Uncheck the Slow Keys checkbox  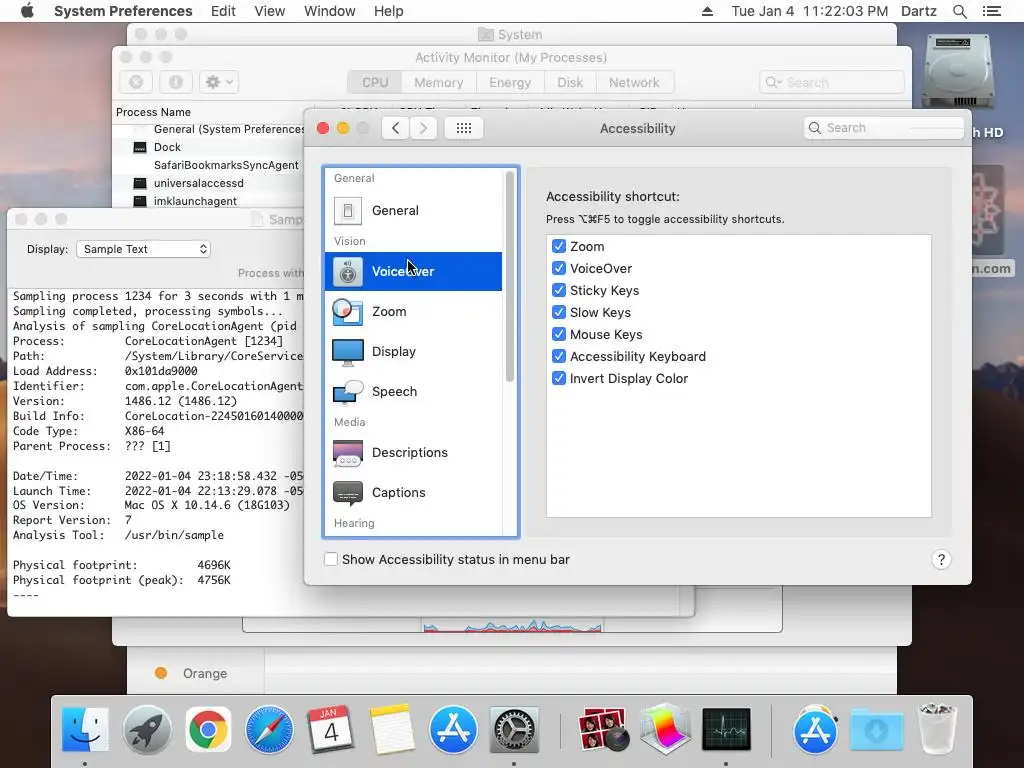(559, 312)
